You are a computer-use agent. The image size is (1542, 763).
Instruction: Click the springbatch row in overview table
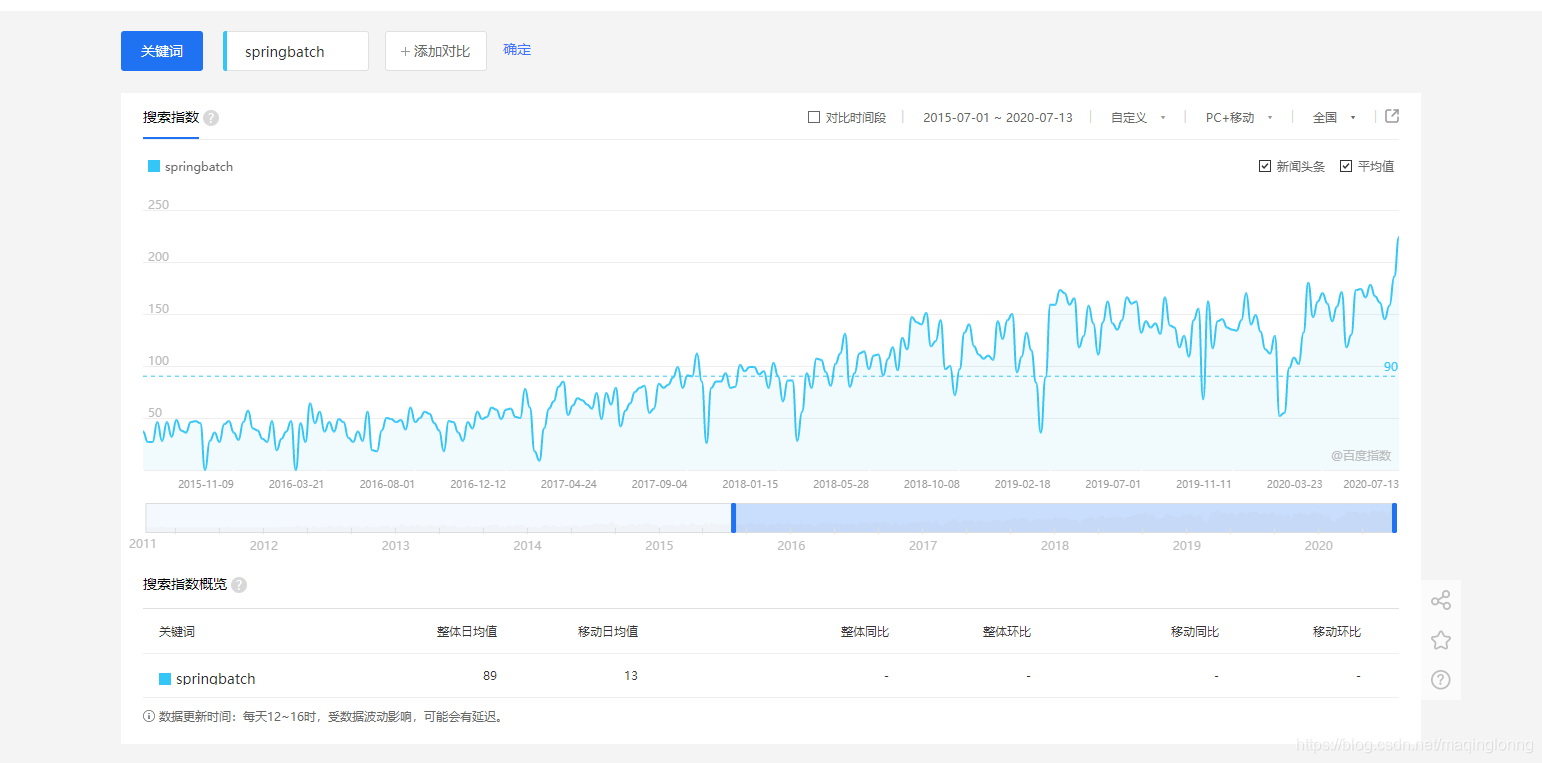771,677
